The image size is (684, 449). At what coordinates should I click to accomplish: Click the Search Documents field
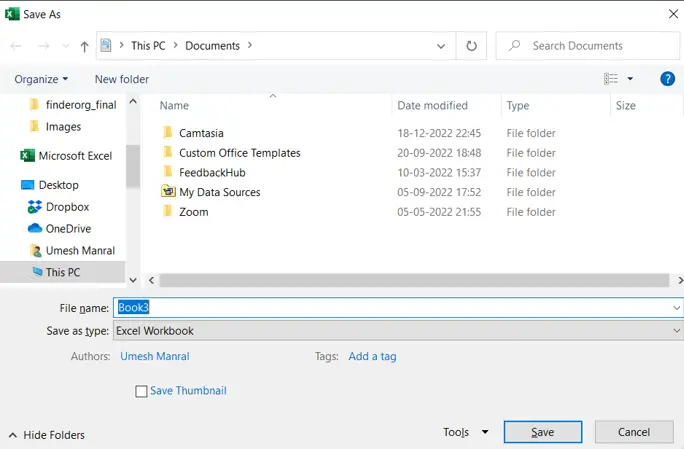588,46
